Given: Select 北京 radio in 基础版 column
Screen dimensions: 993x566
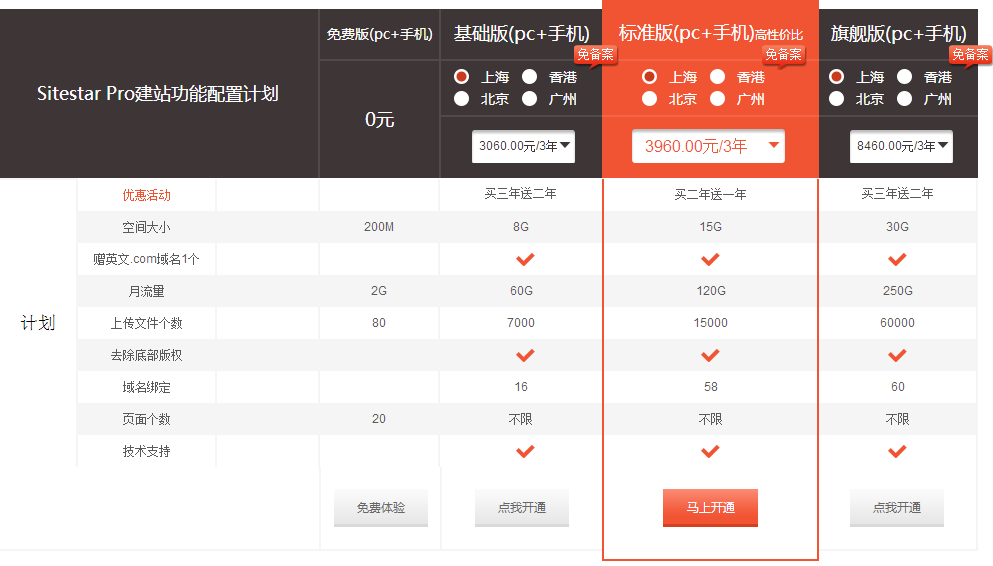Looking at the screenshot, I should (462, 99).
